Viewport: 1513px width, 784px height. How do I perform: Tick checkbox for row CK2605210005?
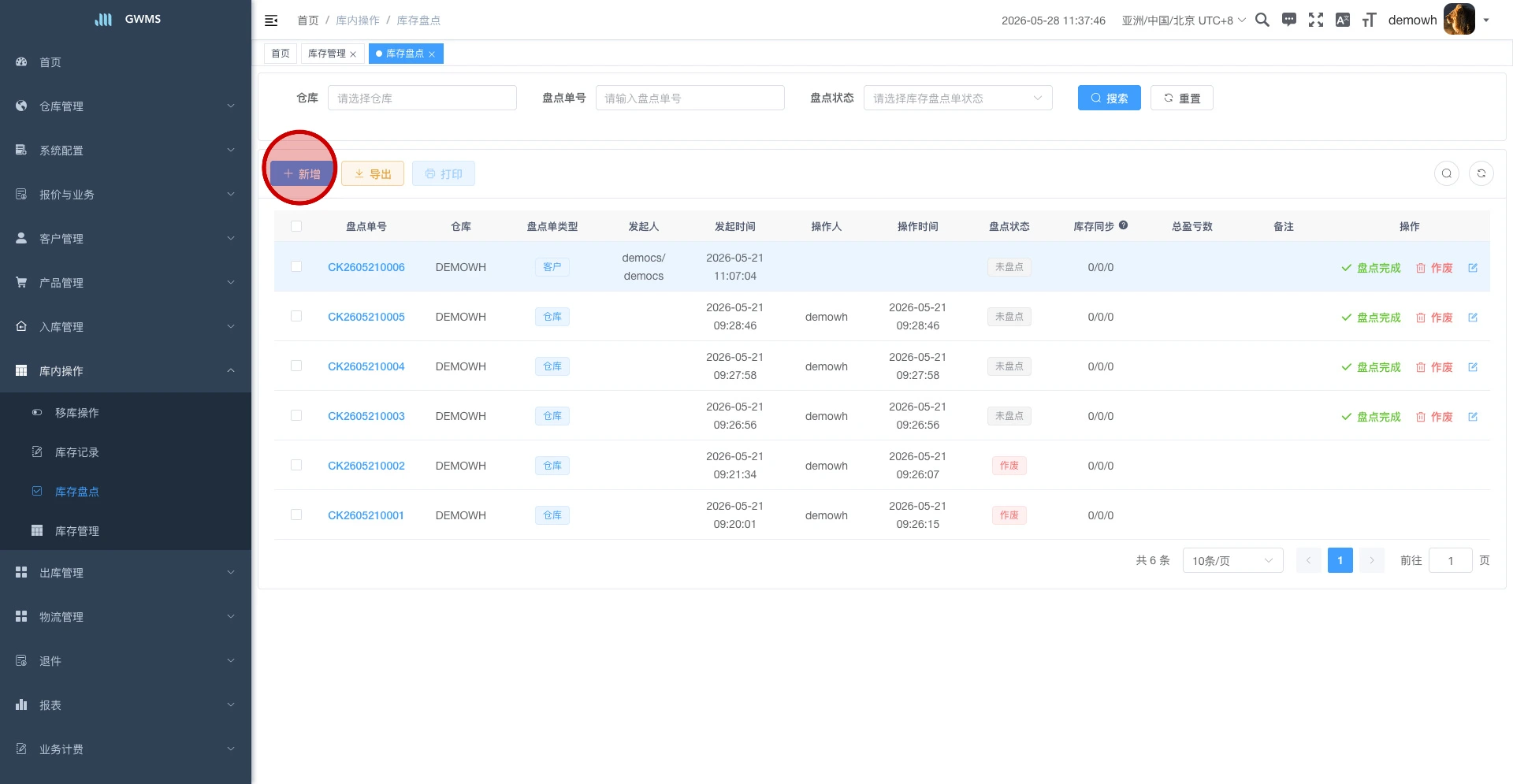tap(296, 316)
